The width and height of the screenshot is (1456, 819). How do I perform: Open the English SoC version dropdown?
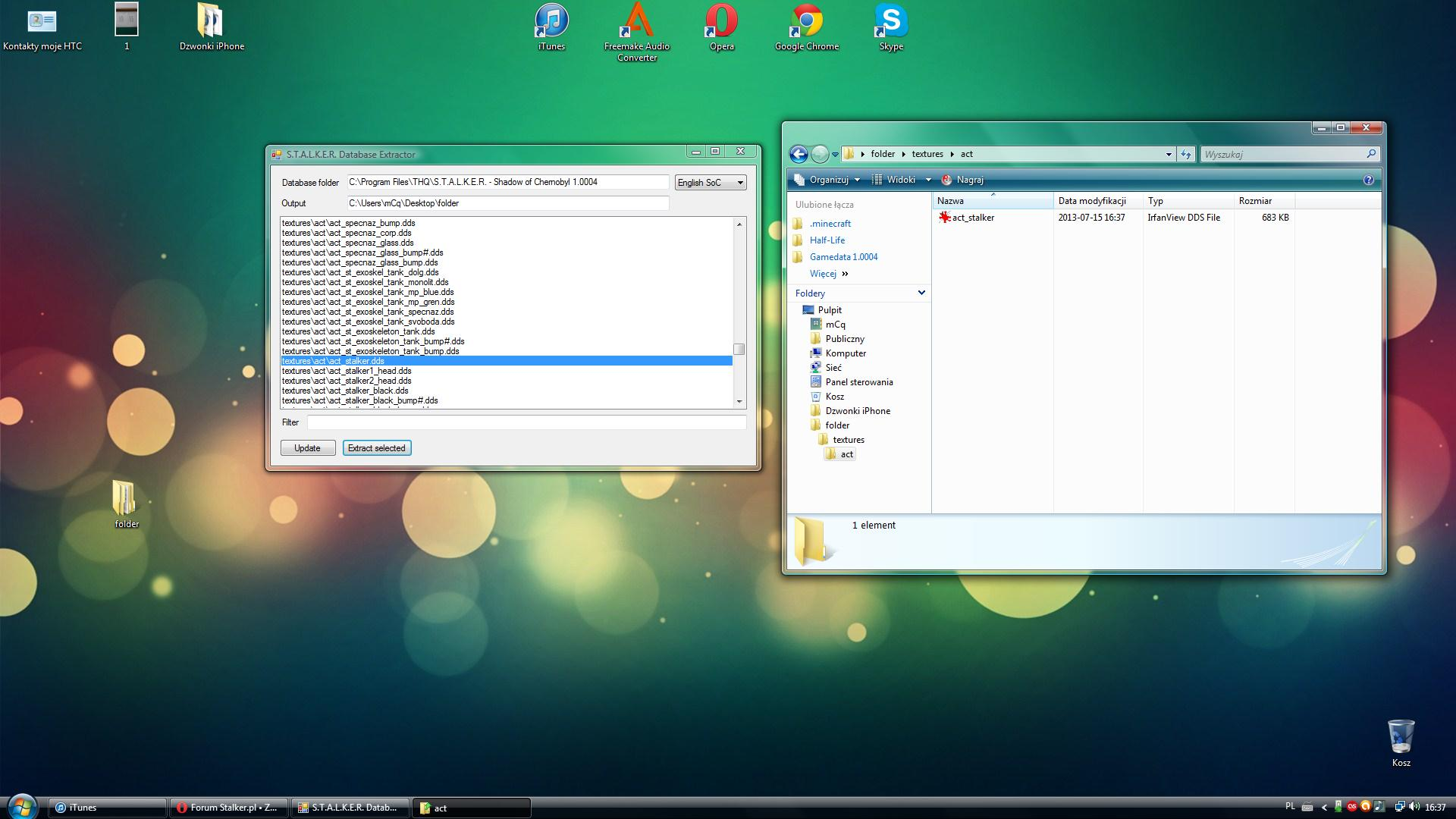coord(711,183)
